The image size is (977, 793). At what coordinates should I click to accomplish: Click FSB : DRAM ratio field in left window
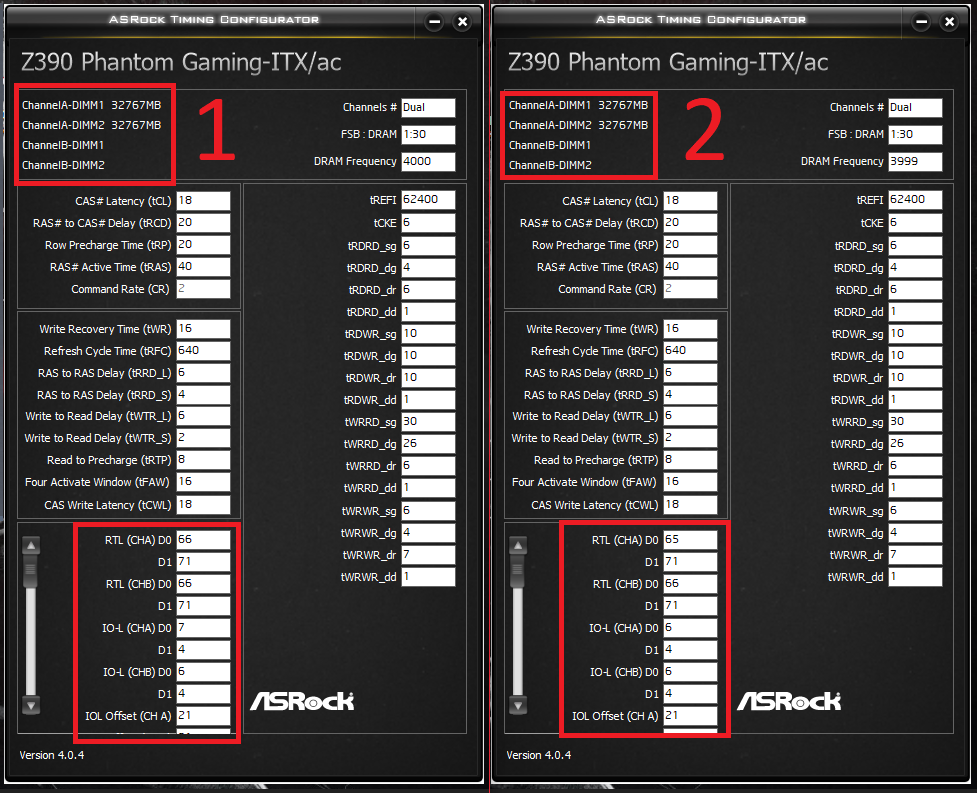pyautogui.click(x=428, y=135)
